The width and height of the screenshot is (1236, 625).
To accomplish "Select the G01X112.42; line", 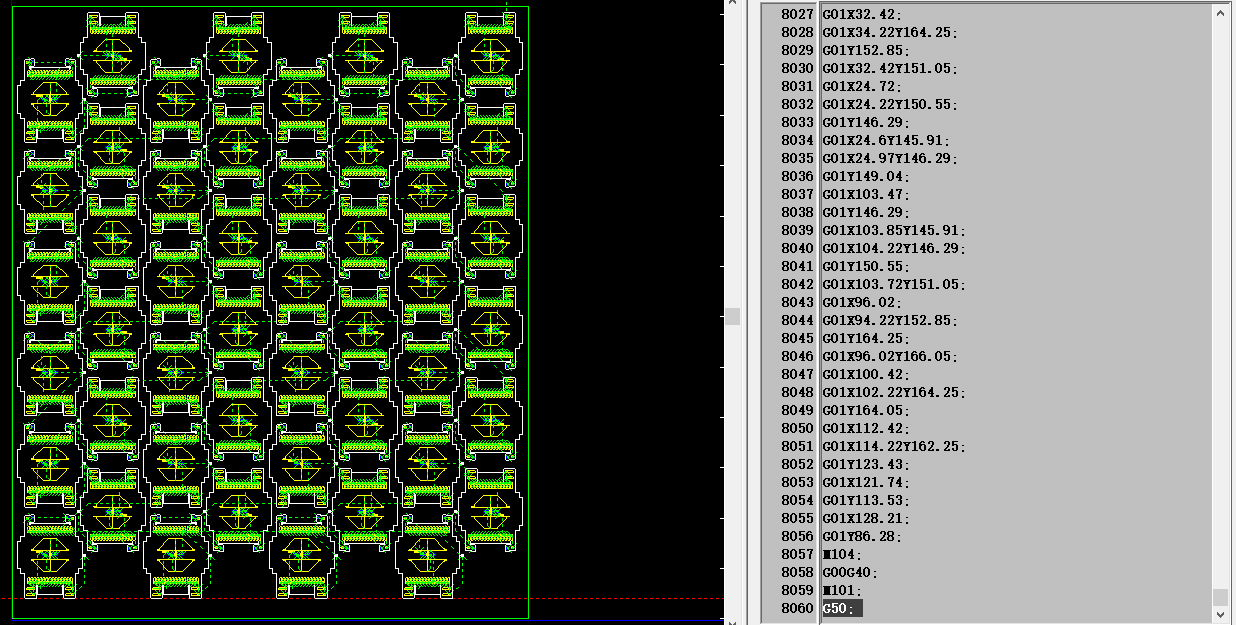I will tap(865, 429).
